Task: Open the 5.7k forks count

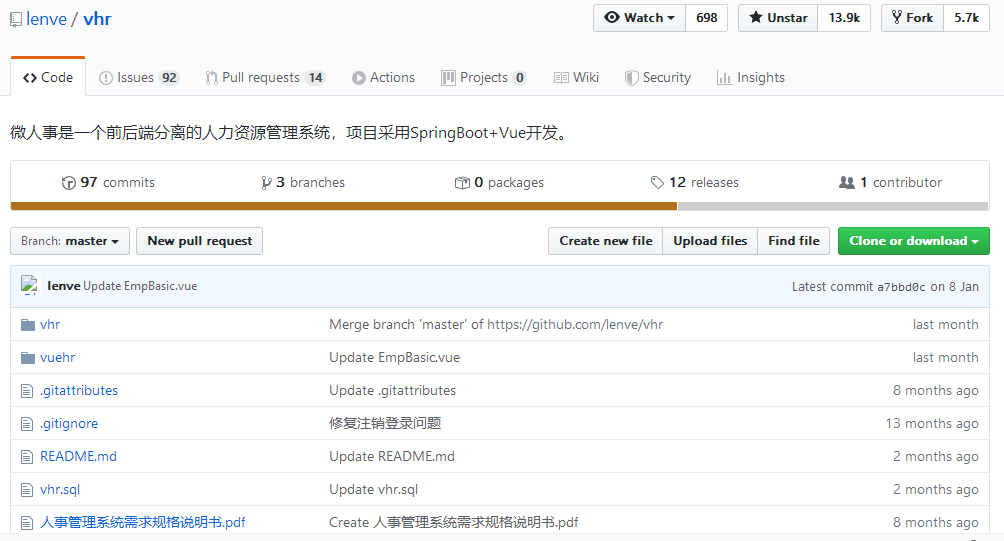Action: [966, 18]
